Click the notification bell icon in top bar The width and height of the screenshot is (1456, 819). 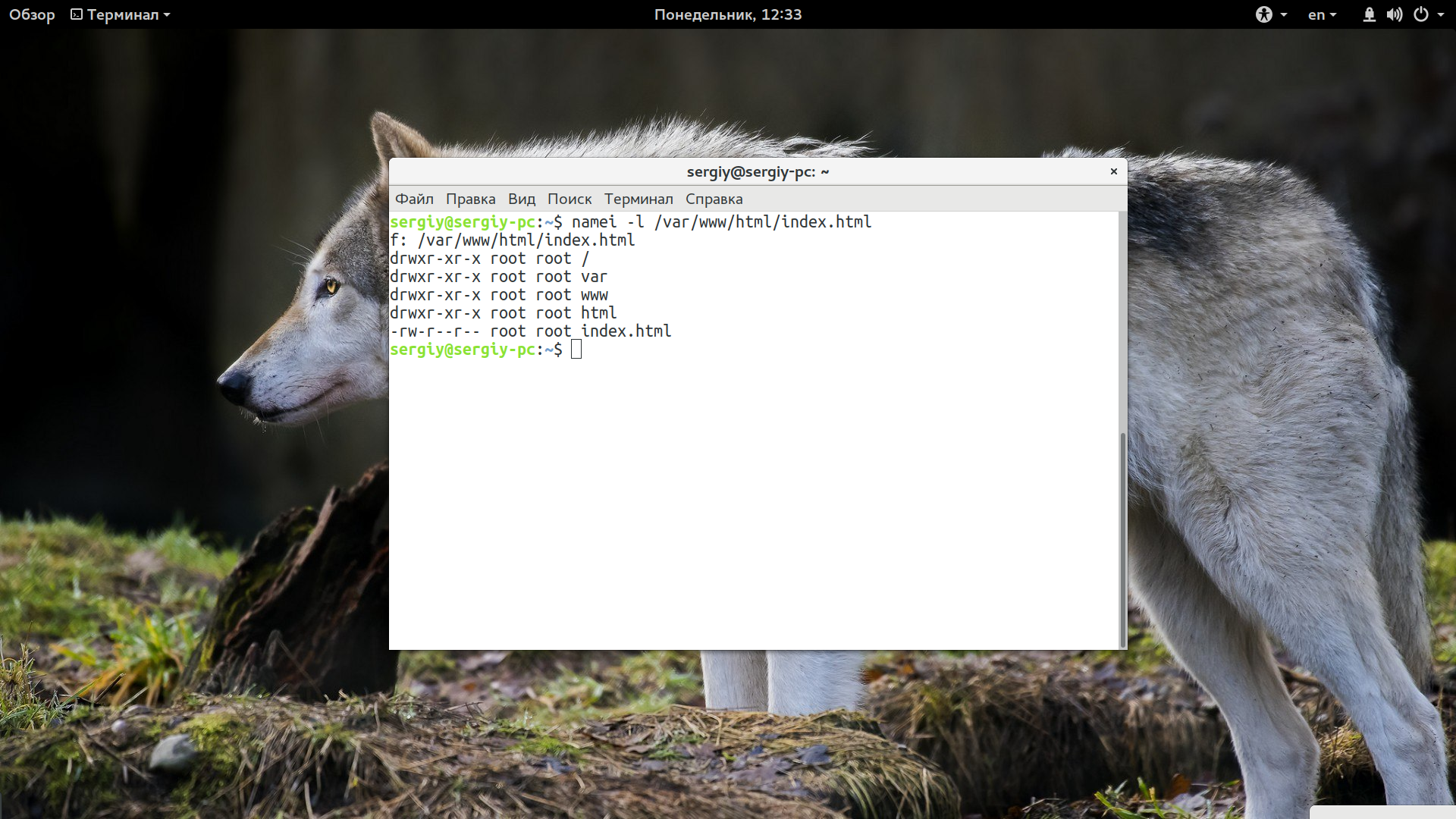tap(1369, 14)
